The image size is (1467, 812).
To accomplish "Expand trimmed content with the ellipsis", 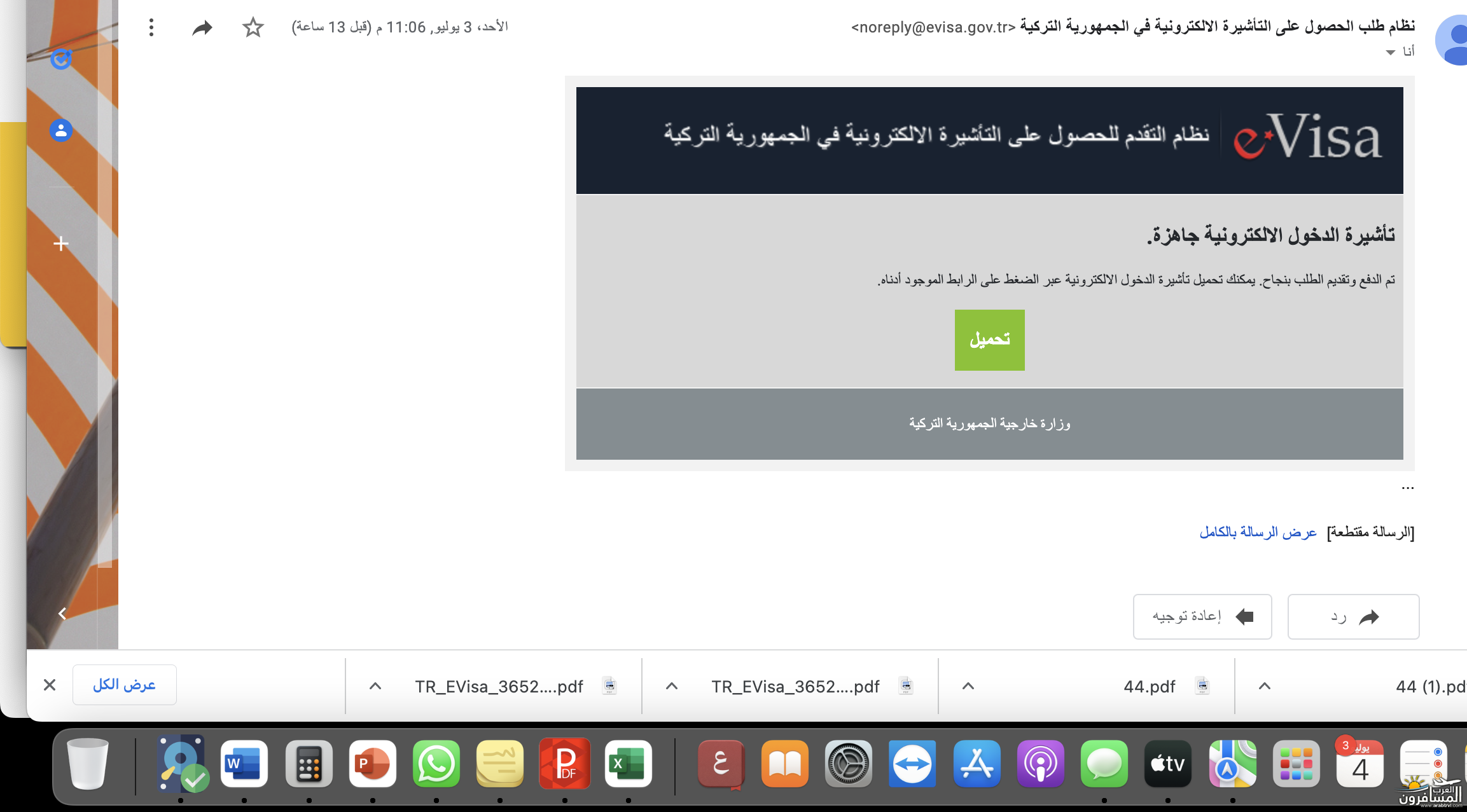I will [1407, 488].
